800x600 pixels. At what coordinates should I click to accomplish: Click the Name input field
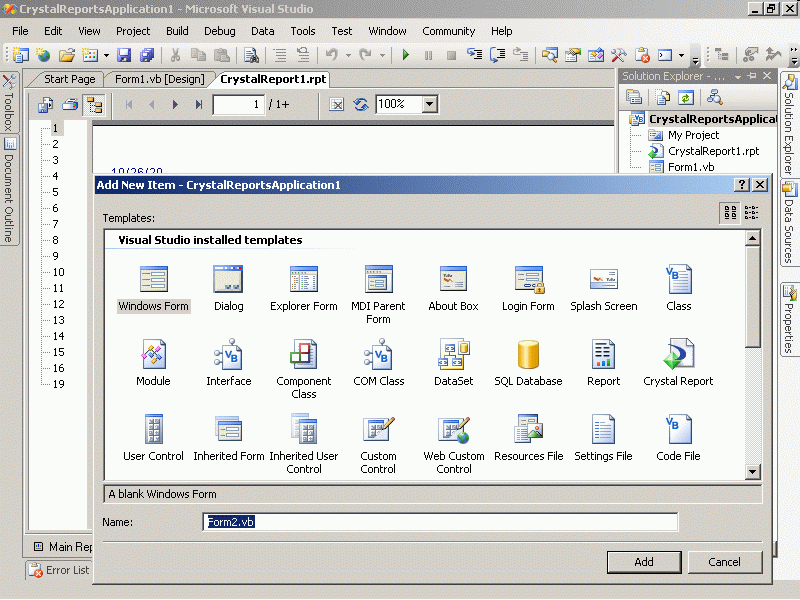click(440, 522)
